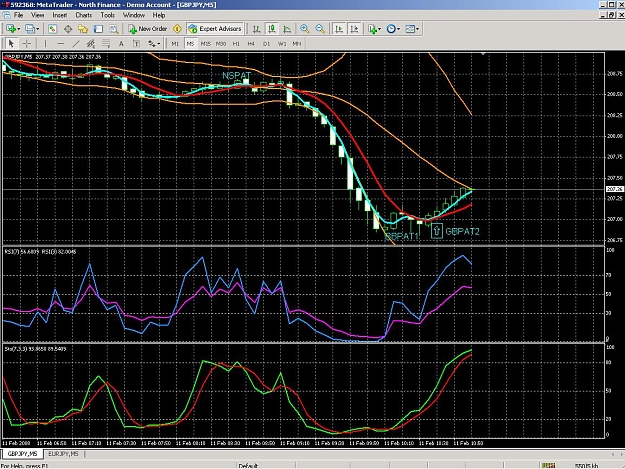Click the yellow diamond MetaEditor icon
625x469 pixels.
(x=177, y=29)
